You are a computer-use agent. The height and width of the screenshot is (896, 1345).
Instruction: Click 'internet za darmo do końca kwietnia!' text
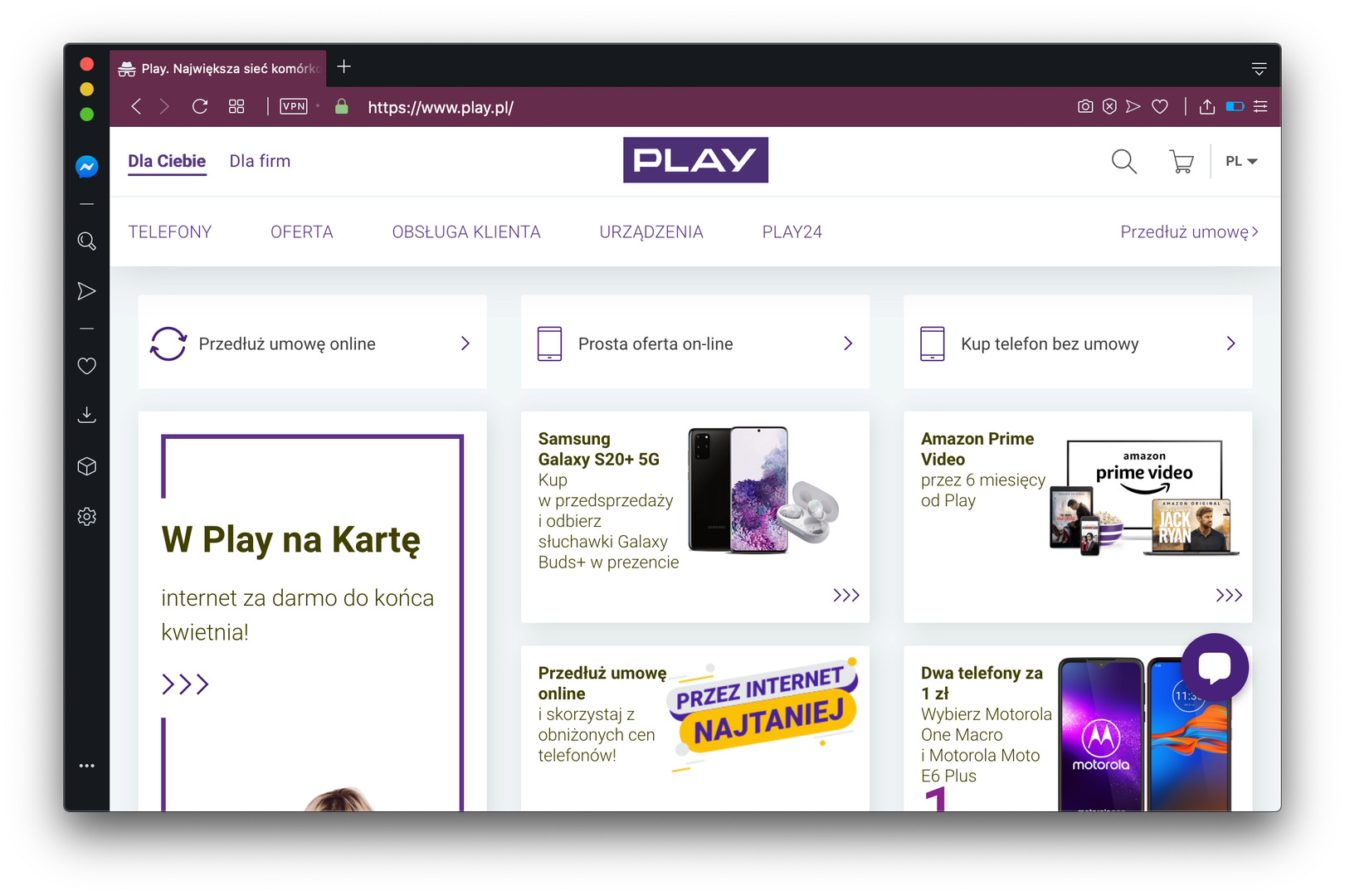tap(297, 615)
